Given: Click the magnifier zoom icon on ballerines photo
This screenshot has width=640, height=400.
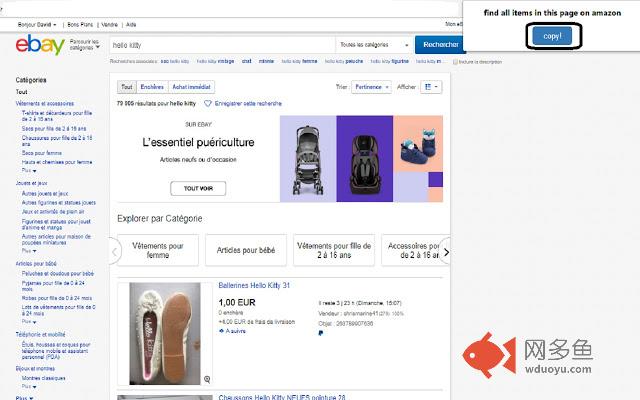Looking at the screenshot, I should (x=207, y=379).
